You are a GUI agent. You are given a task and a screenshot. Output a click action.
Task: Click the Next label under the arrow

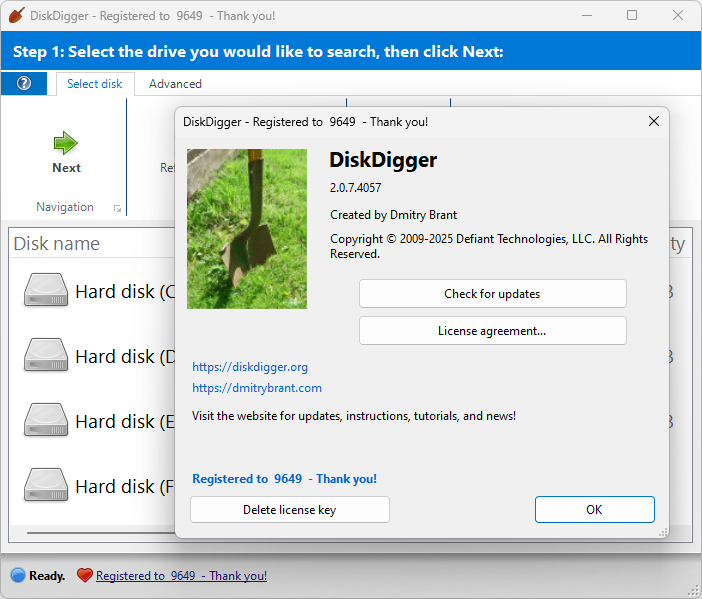(66, 168)
